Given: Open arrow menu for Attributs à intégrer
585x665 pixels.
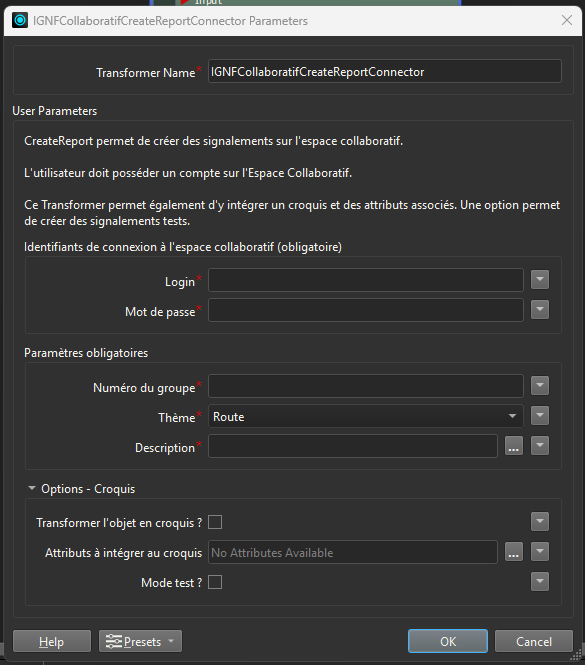Looking at the screenshot, I should [x=540, y=552].
